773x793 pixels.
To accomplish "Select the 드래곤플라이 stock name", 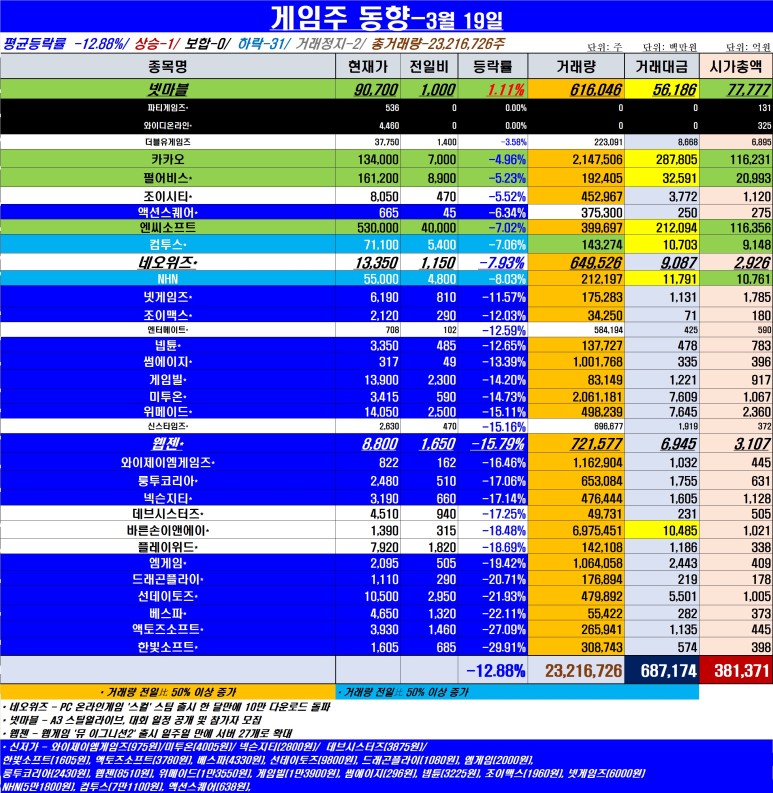I will pos(167,580).
